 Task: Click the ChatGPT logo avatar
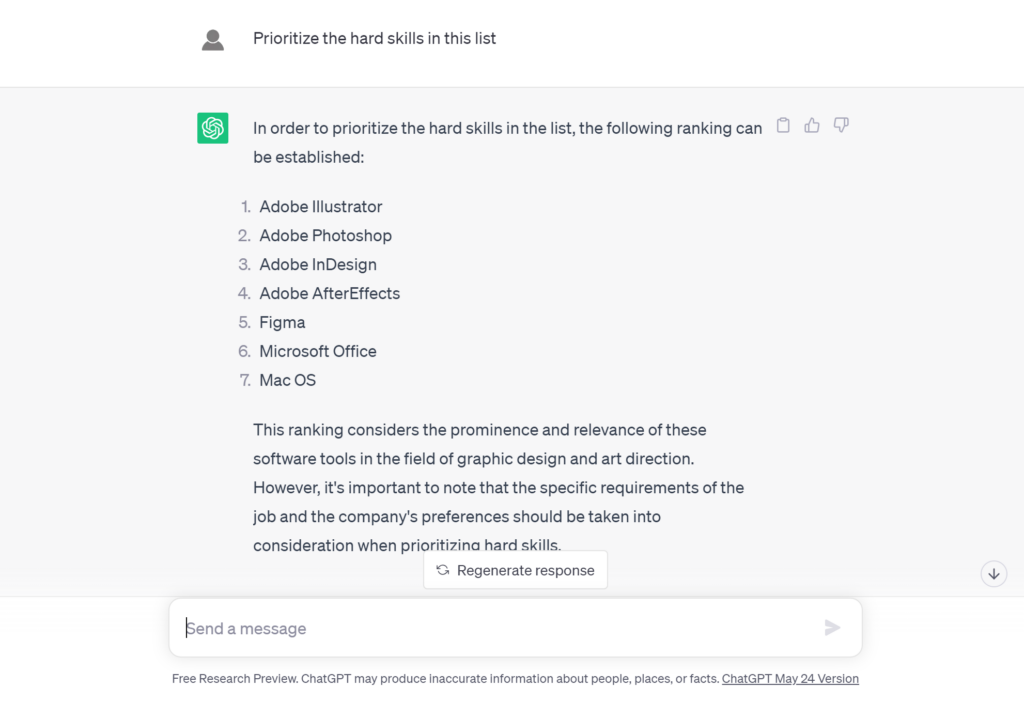click(213, 128)
